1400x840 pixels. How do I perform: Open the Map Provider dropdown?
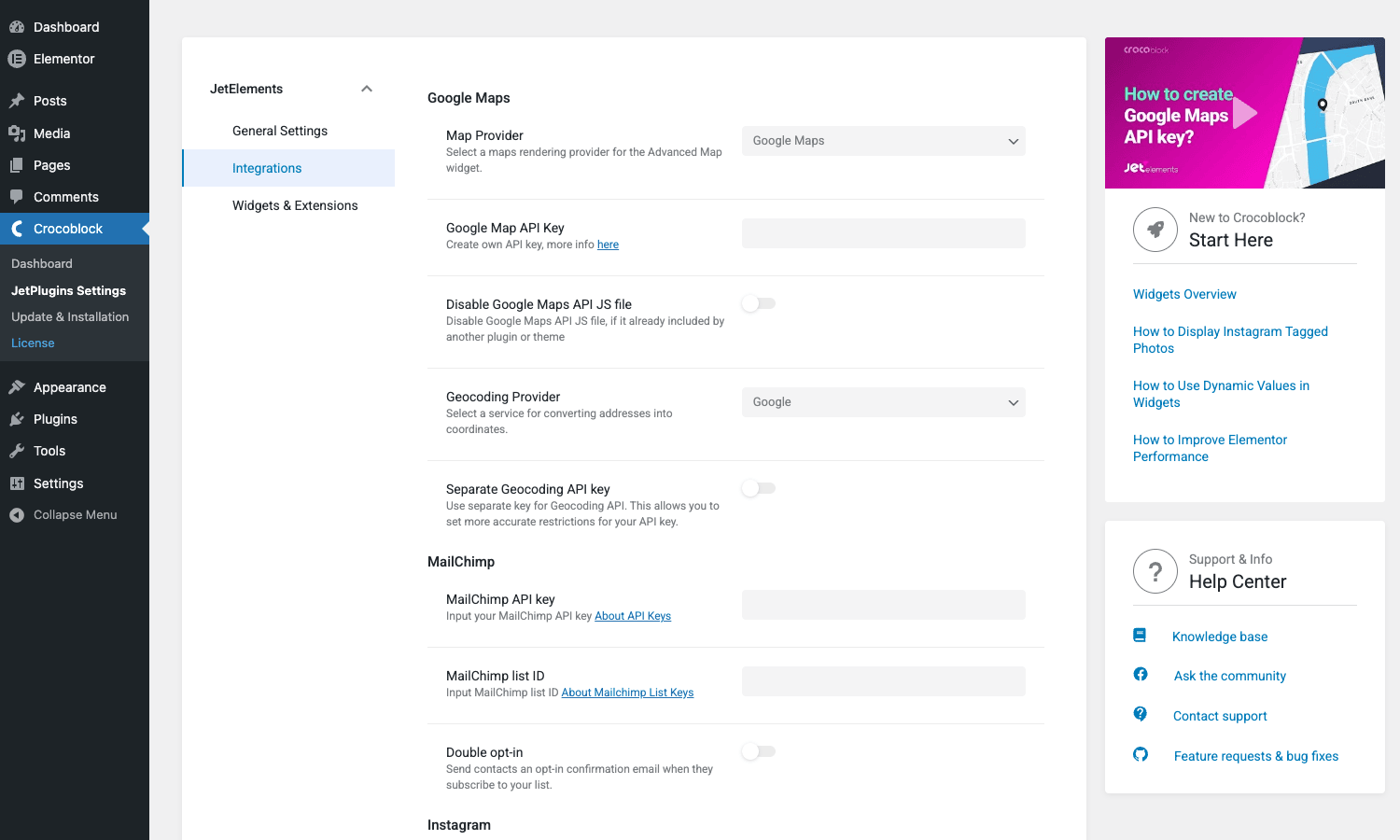pyautogui.click(x=884, y=141)
